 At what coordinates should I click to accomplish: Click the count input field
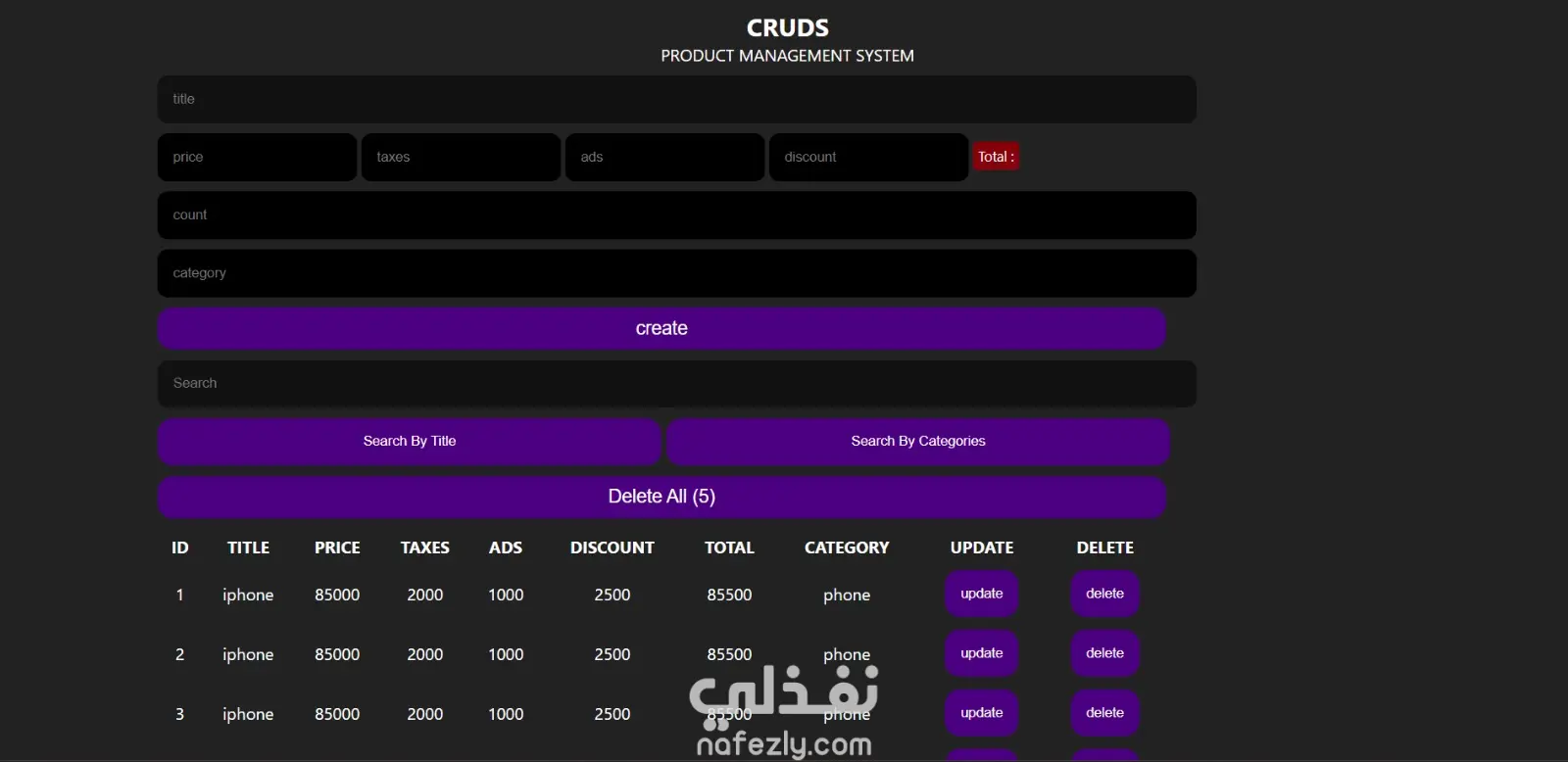click(676, 214)
